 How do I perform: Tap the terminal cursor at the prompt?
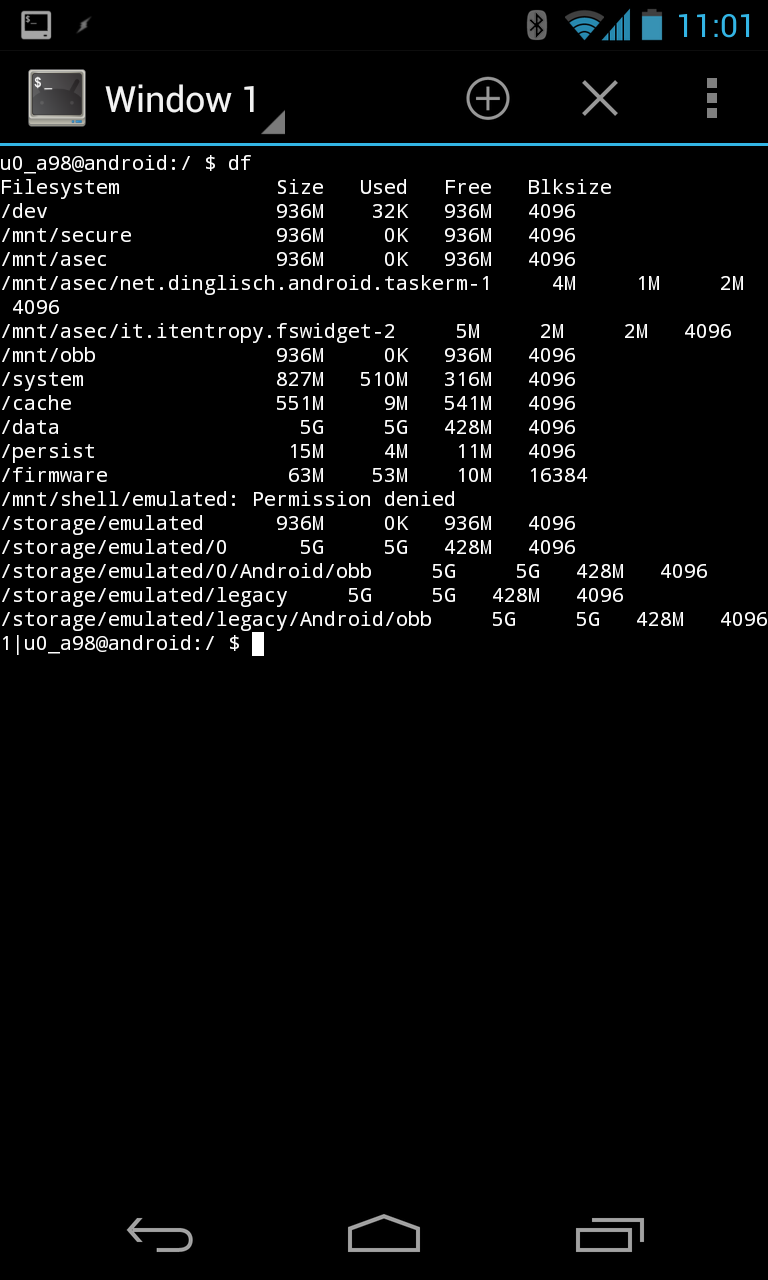pos(258,644)
